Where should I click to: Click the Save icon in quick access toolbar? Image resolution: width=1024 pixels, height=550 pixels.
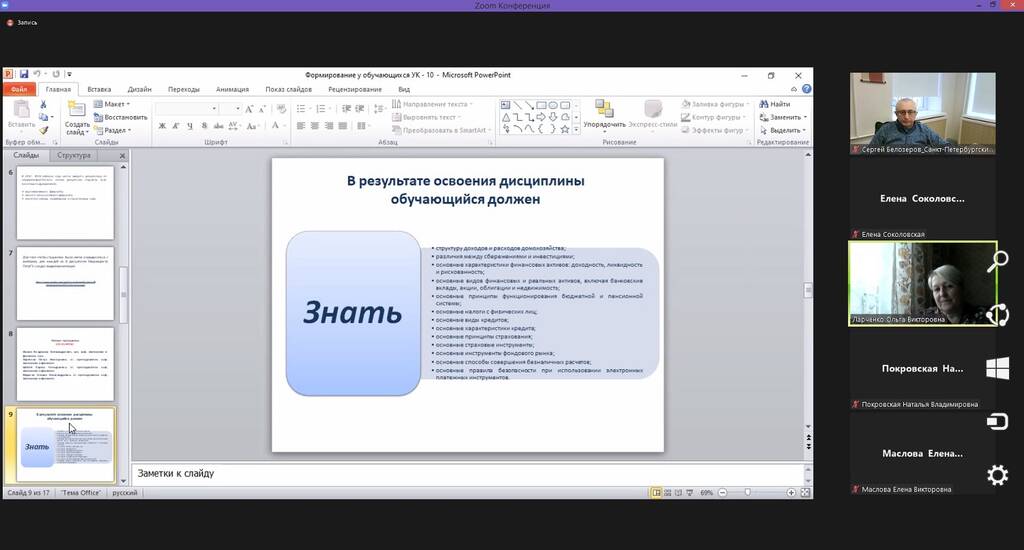[x=24, y=74]
